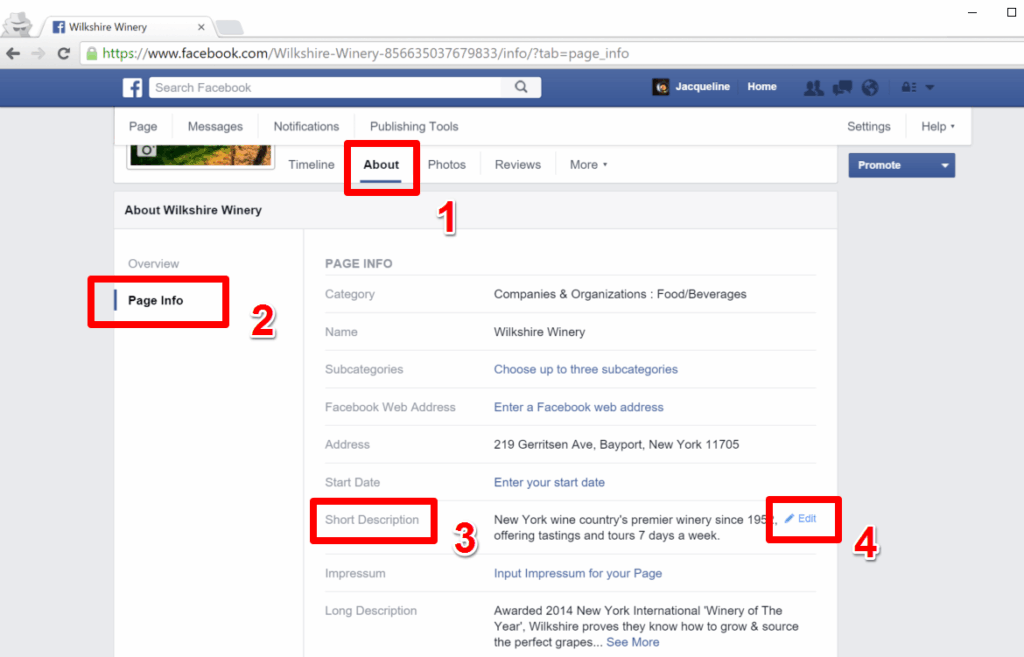Select Overview in the left sidebar
The image size is (1024, 657).
pos(153,264)
